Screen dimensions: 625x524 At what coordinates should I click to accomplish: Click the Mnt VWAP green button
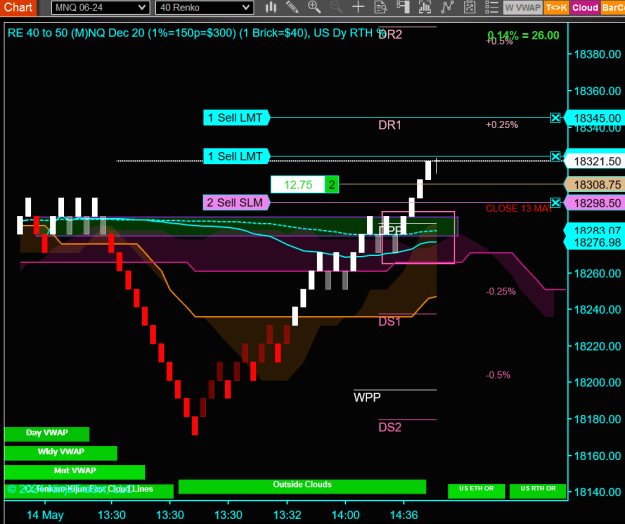(75, 472)
